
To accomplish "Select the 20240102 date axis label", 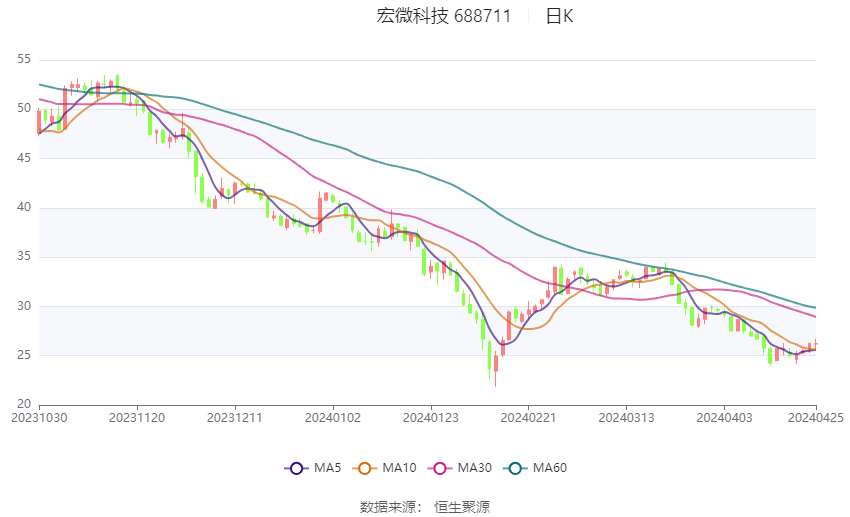I will pyautogui.click(x=333, y=418).
